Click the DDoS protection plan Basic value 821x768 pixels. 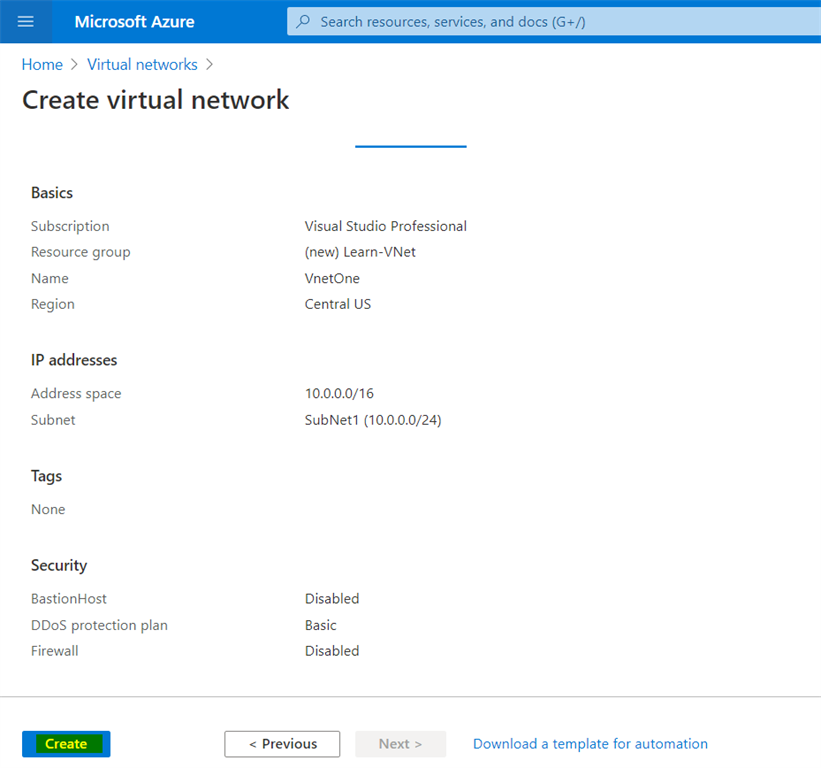click(x=320, y=624)
